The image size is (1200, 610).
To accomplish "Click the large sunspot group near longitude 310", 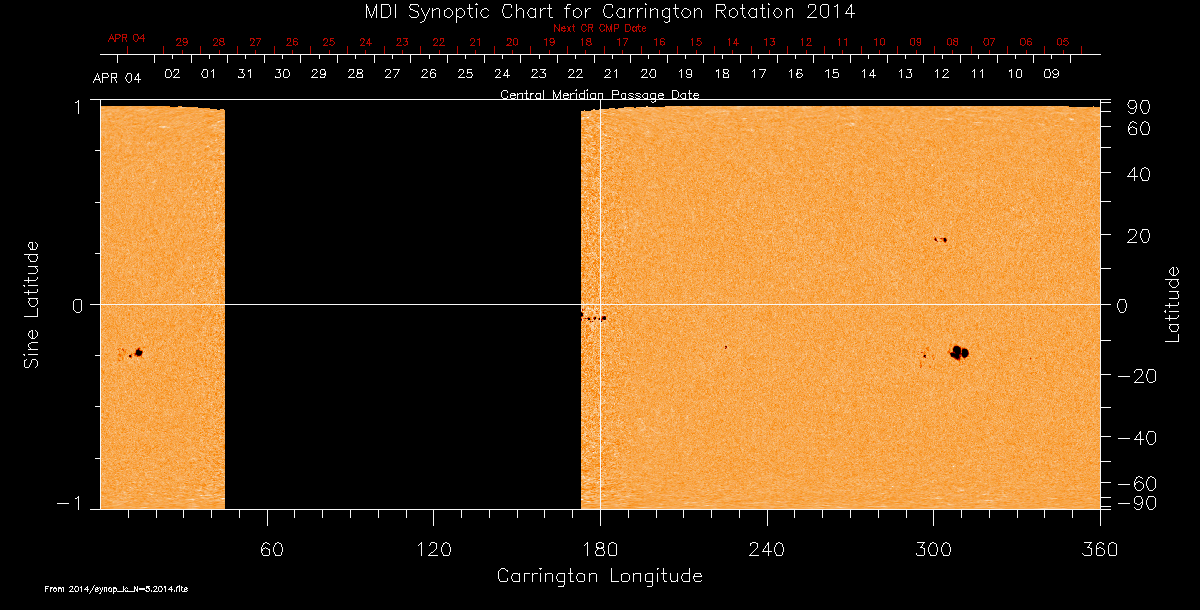I will [x=960, y=352].
